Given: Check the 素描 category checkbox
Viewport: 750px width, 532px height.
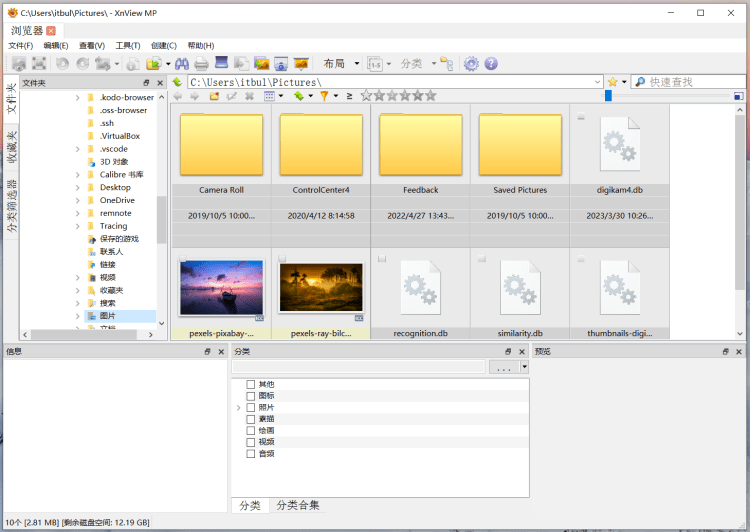Looking at the screenshot, I should [250, 419].
